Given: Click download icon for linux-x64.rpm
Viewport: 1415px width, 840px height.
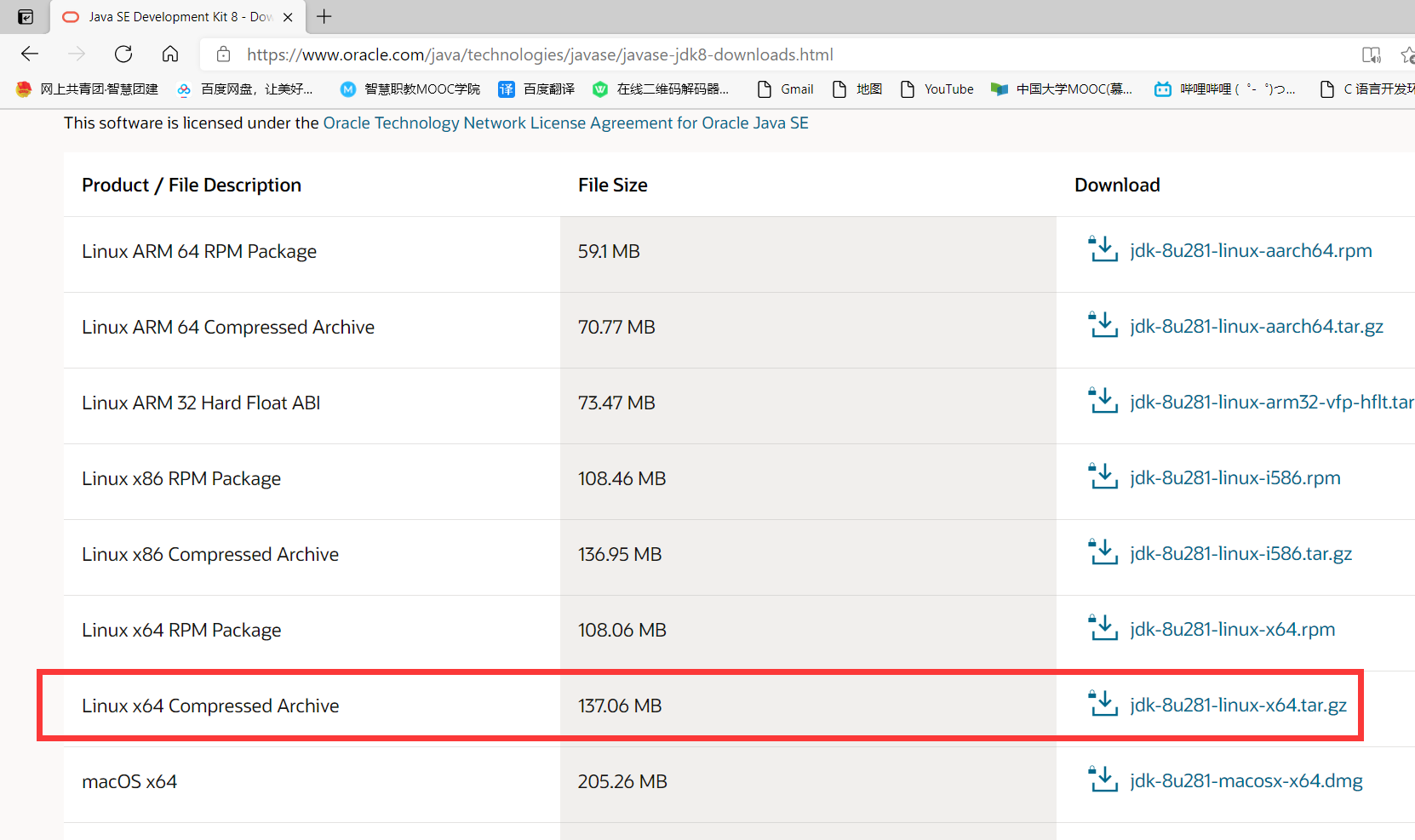Looking at the screenshot, I should [1103, 628].
